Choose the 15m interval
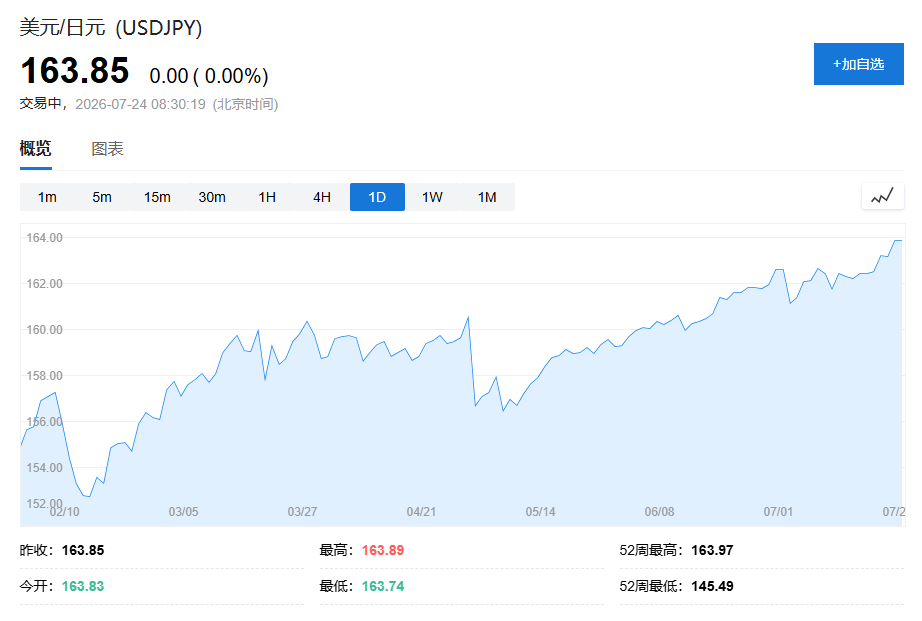The height and width of the screenshot is (621, 922). point(157,197)
